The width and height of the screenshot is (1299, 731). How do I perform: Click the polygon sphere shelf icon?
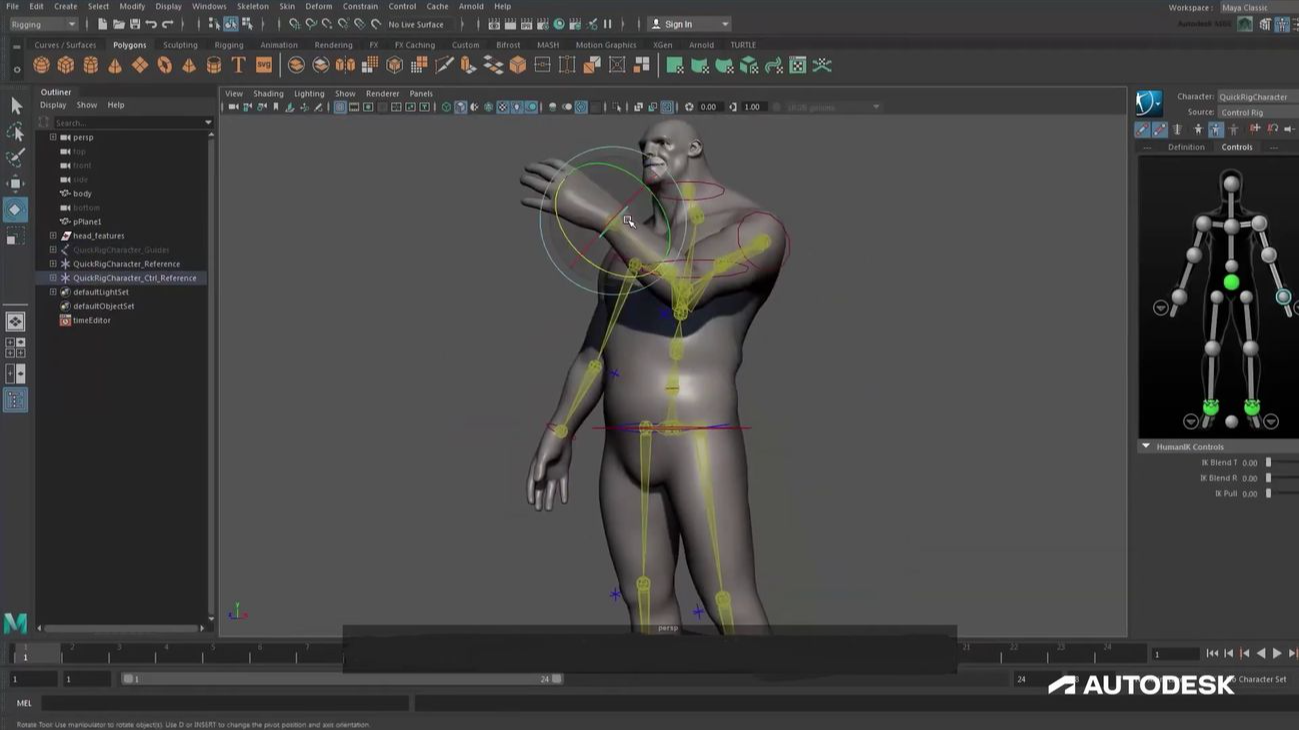pos(41,65)
